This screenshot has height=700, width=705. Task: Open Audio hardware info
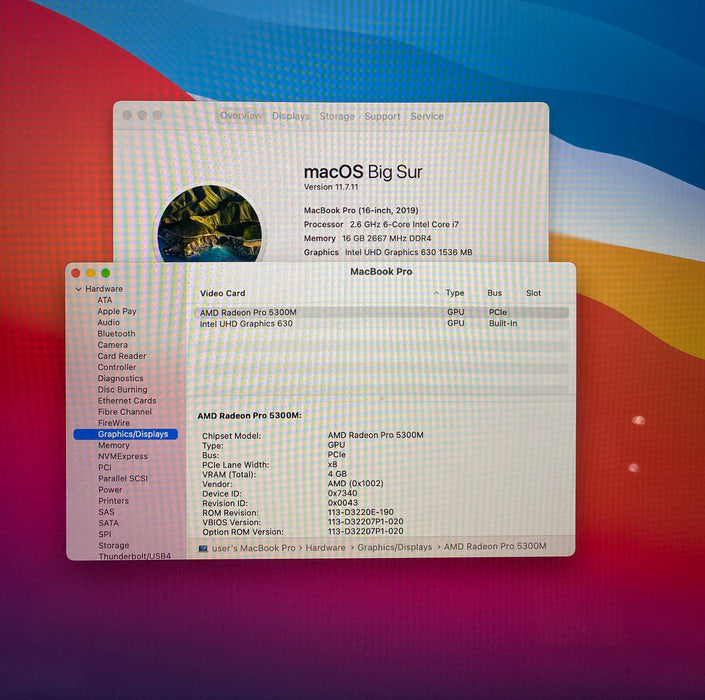109,322
